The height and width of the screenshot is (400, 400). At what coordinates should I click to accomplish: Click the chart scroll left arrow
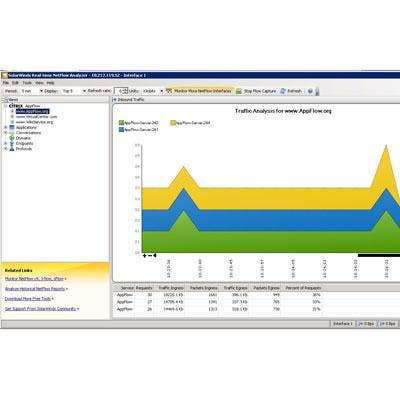click(x=155, y=256)
